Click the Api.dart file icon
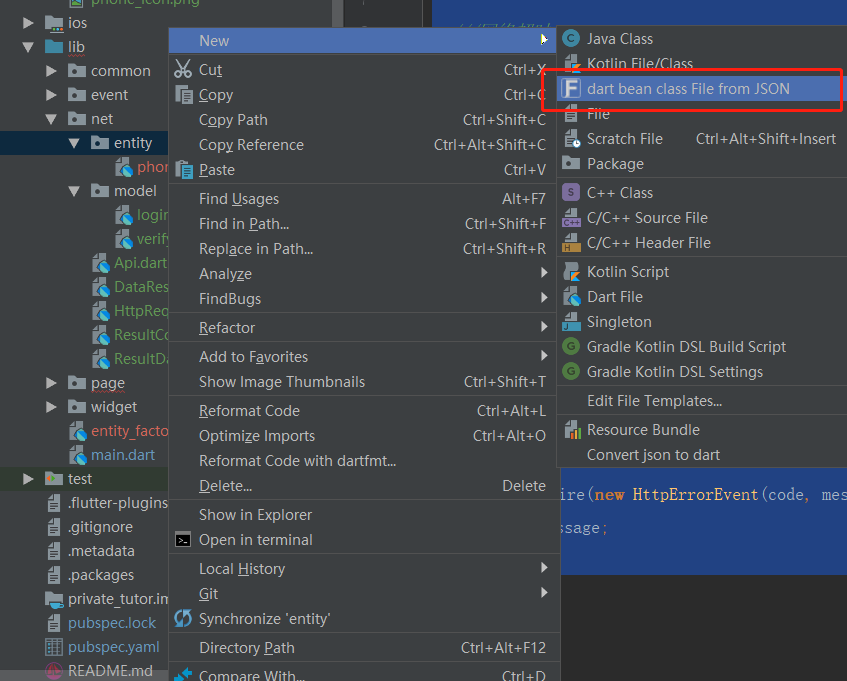Viewport: 847px width, 681px height. coord(101,263)
